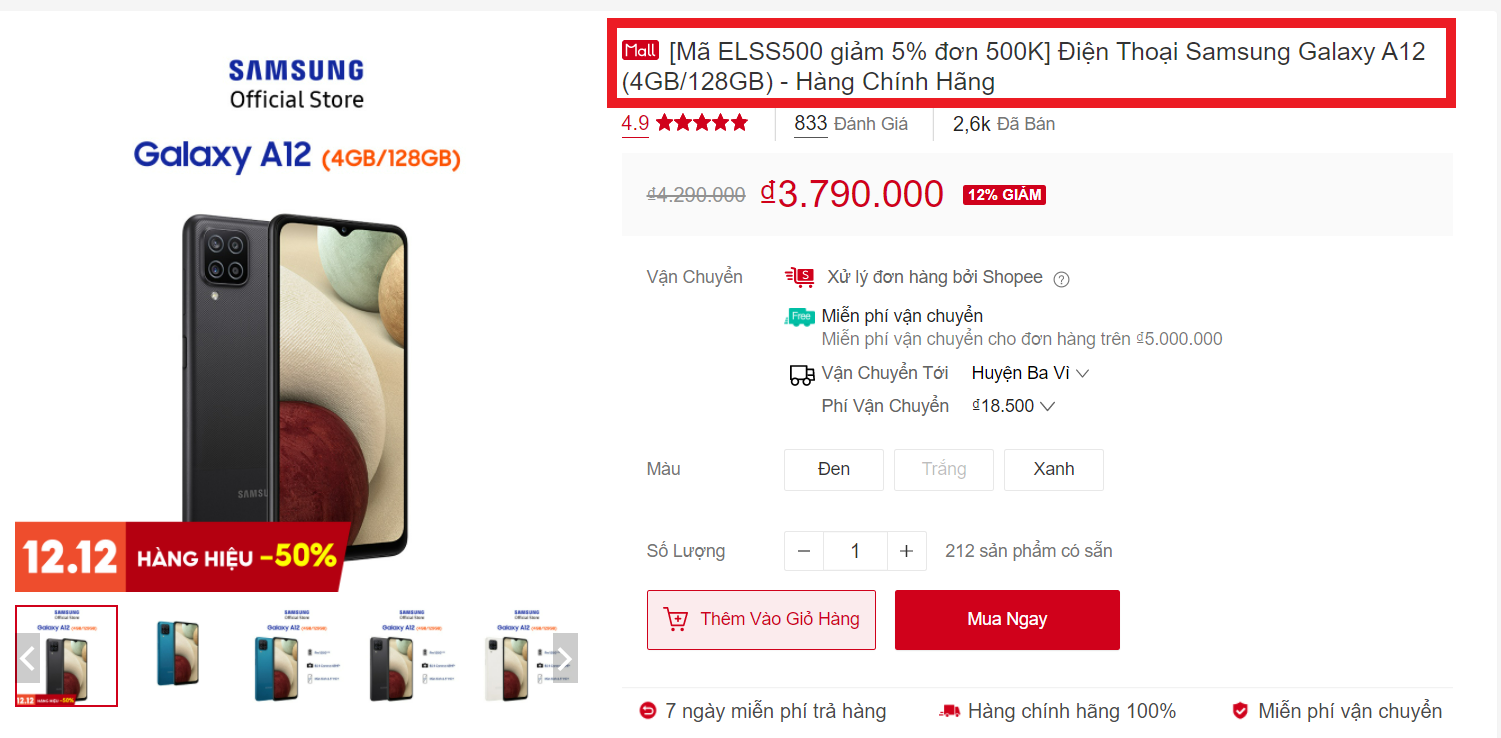The width and height of the screenshot is (1501, 738).
Task: Select the Trắng color option
Action: tap(944, 470)
